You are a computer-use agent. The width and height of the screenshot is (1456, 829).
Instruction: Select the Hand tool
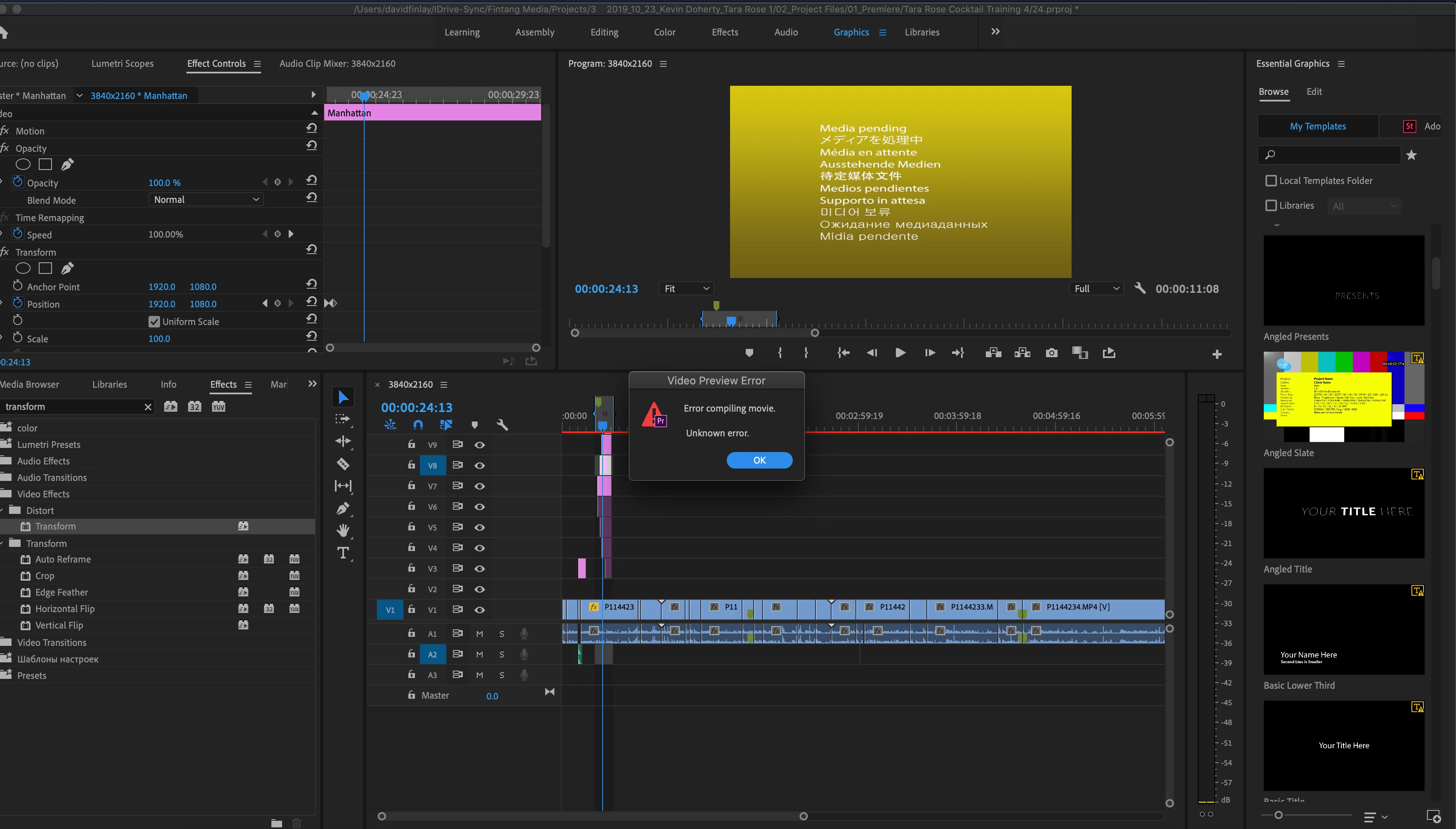pyautogui.click(x=343, y=531)
